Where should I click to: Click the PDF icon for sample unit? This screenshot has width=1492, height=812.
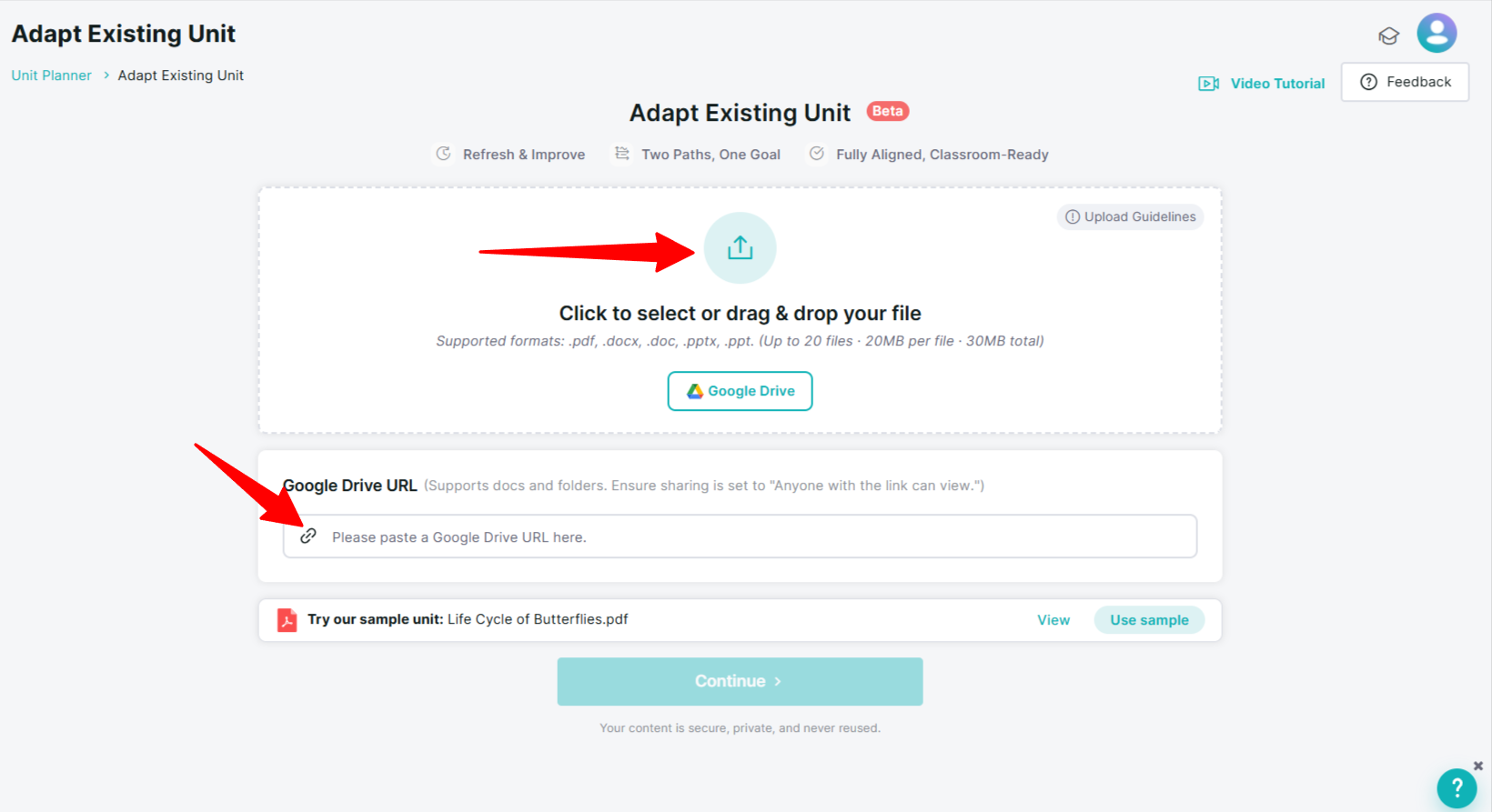[287, 620]
